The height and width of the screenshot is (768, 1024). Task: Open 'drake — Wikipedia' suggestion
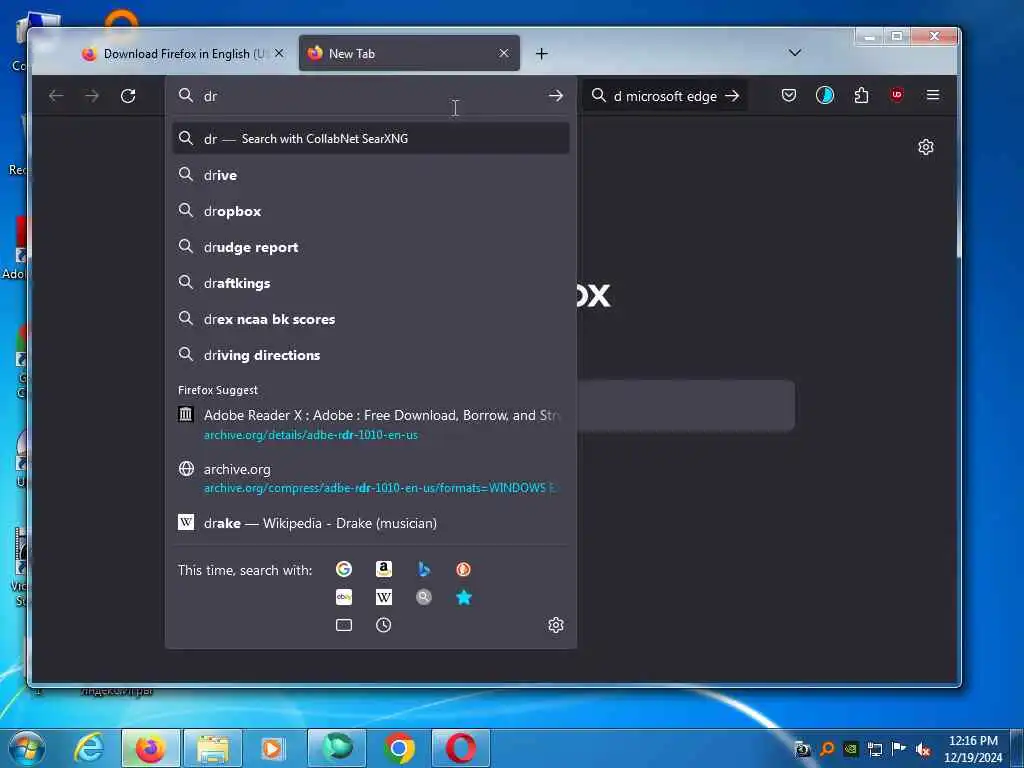click(370, 523)
